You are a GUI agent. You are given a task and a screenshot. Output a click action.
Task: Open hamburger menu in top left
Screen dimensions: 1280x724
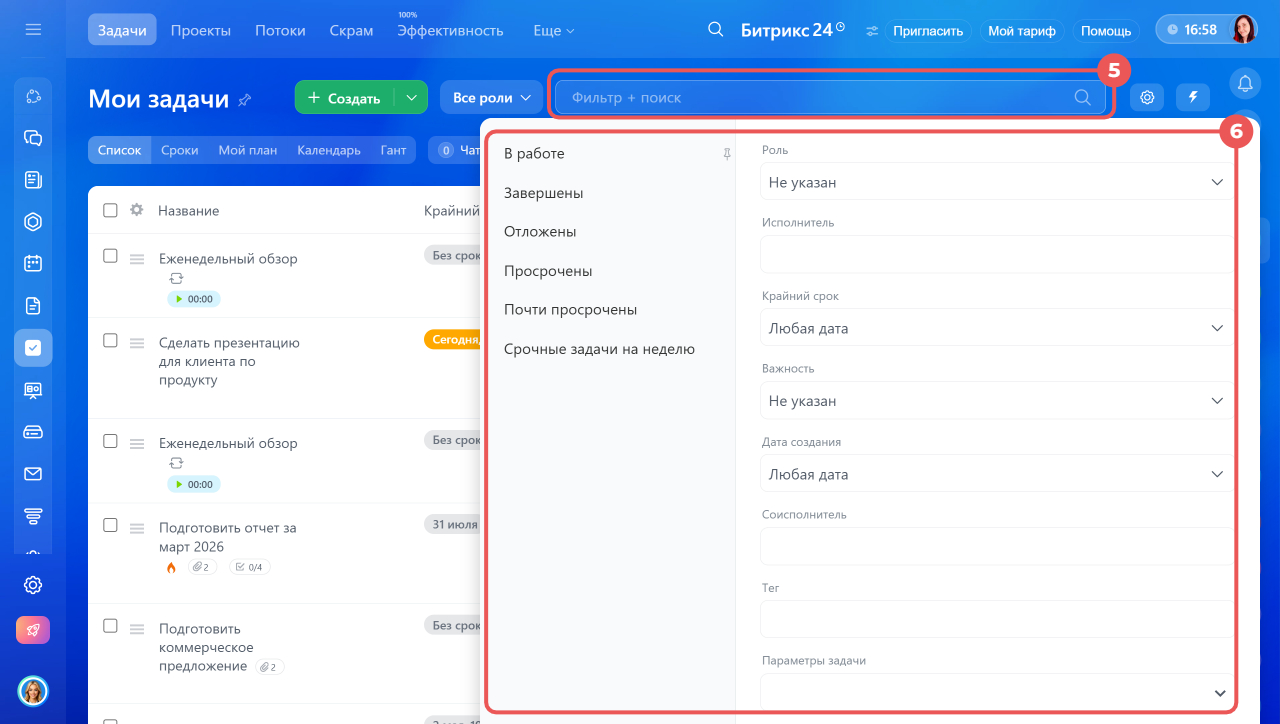33,30
